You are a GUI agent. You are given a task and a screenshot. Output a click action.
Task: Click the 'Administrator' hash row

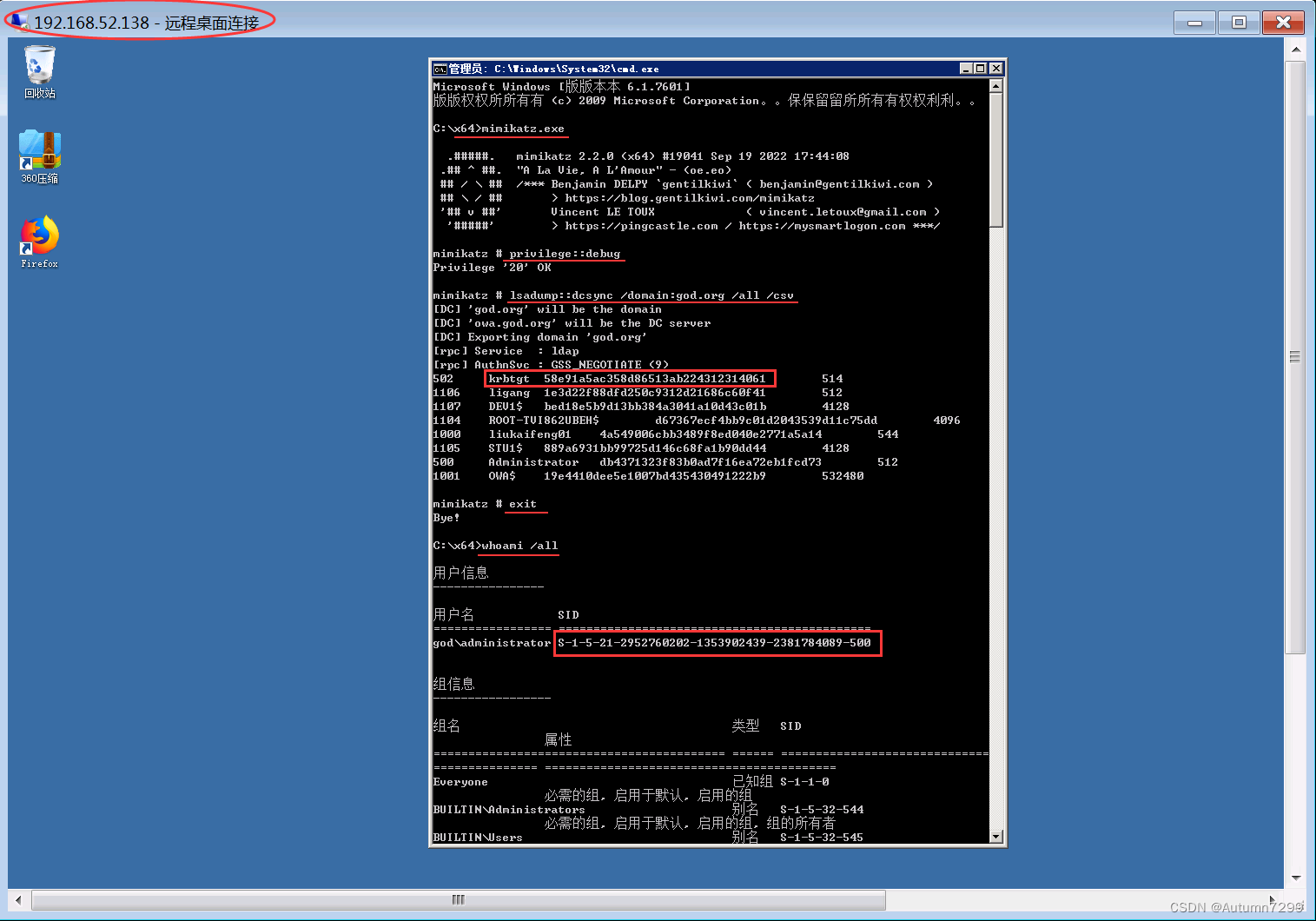tap(665, 462)
